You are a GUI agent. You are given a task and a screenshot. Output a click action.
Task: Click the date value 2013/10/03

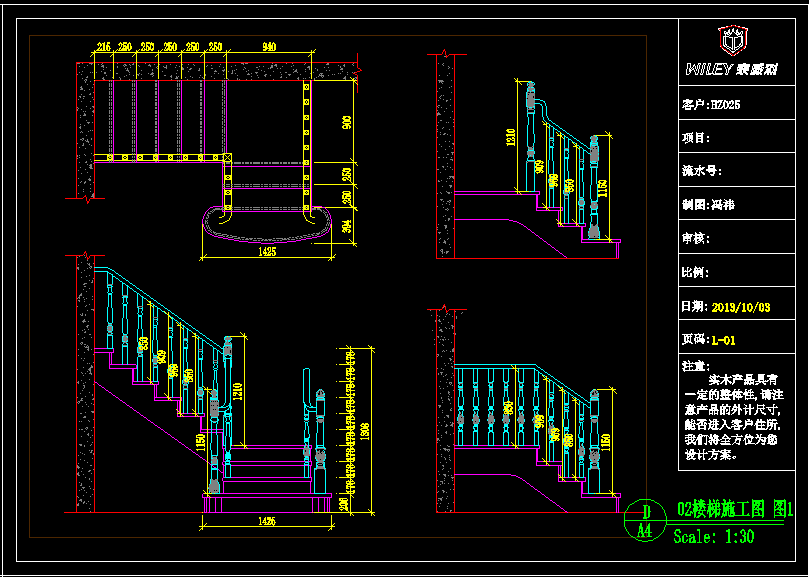[740, 306]
